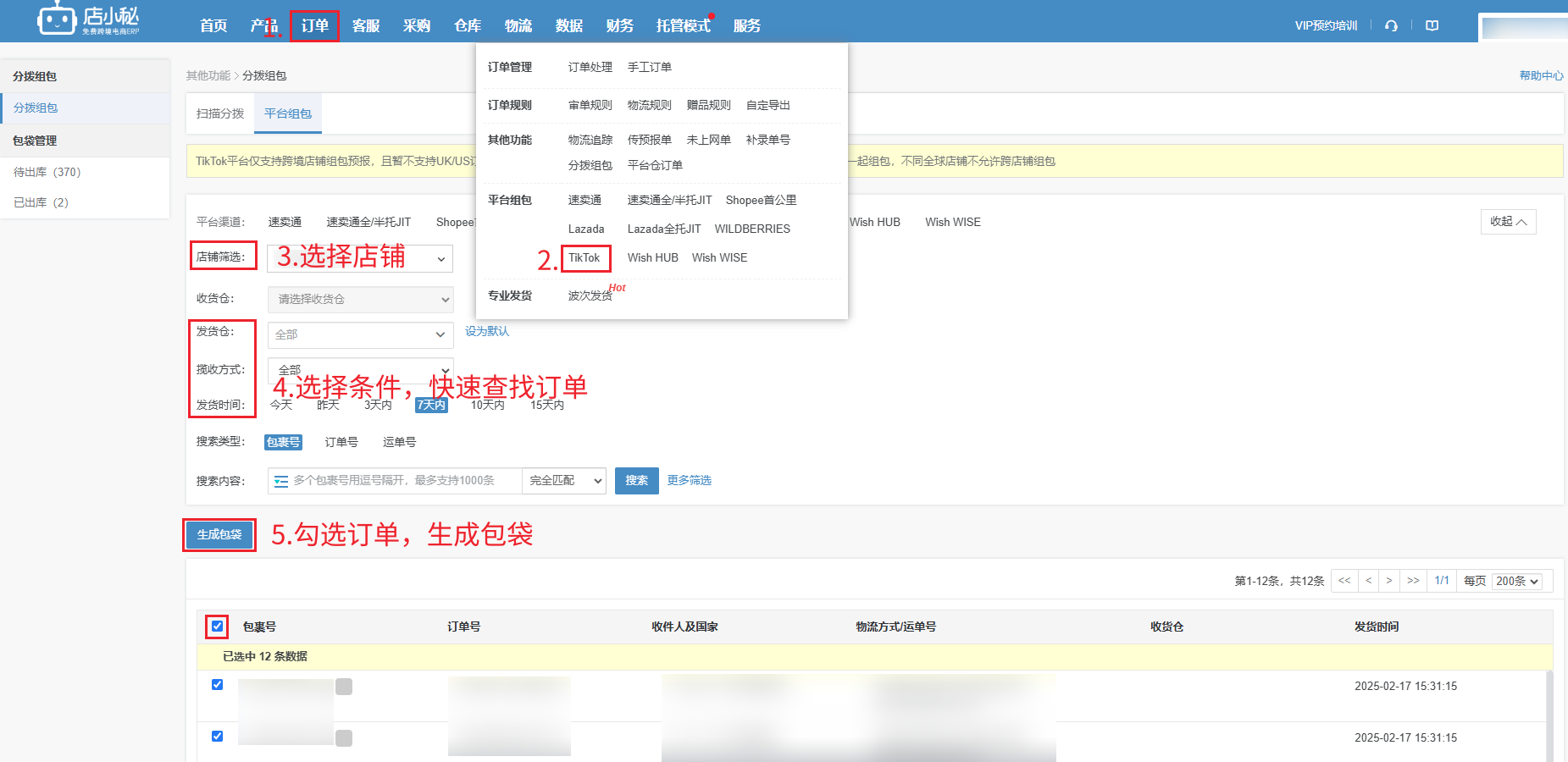The height and width of the screenshot is (762, 1568).
Task: Uncheck the second order row checkbox
Action: [218, 737]
